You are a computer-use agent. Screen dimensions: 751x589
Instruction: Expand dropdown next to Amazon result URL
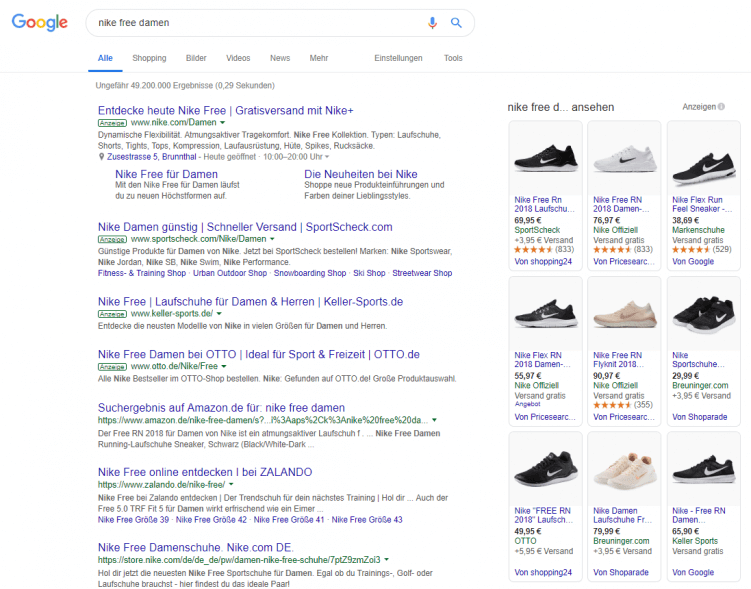pyautogui.click(x=434, y=420)
